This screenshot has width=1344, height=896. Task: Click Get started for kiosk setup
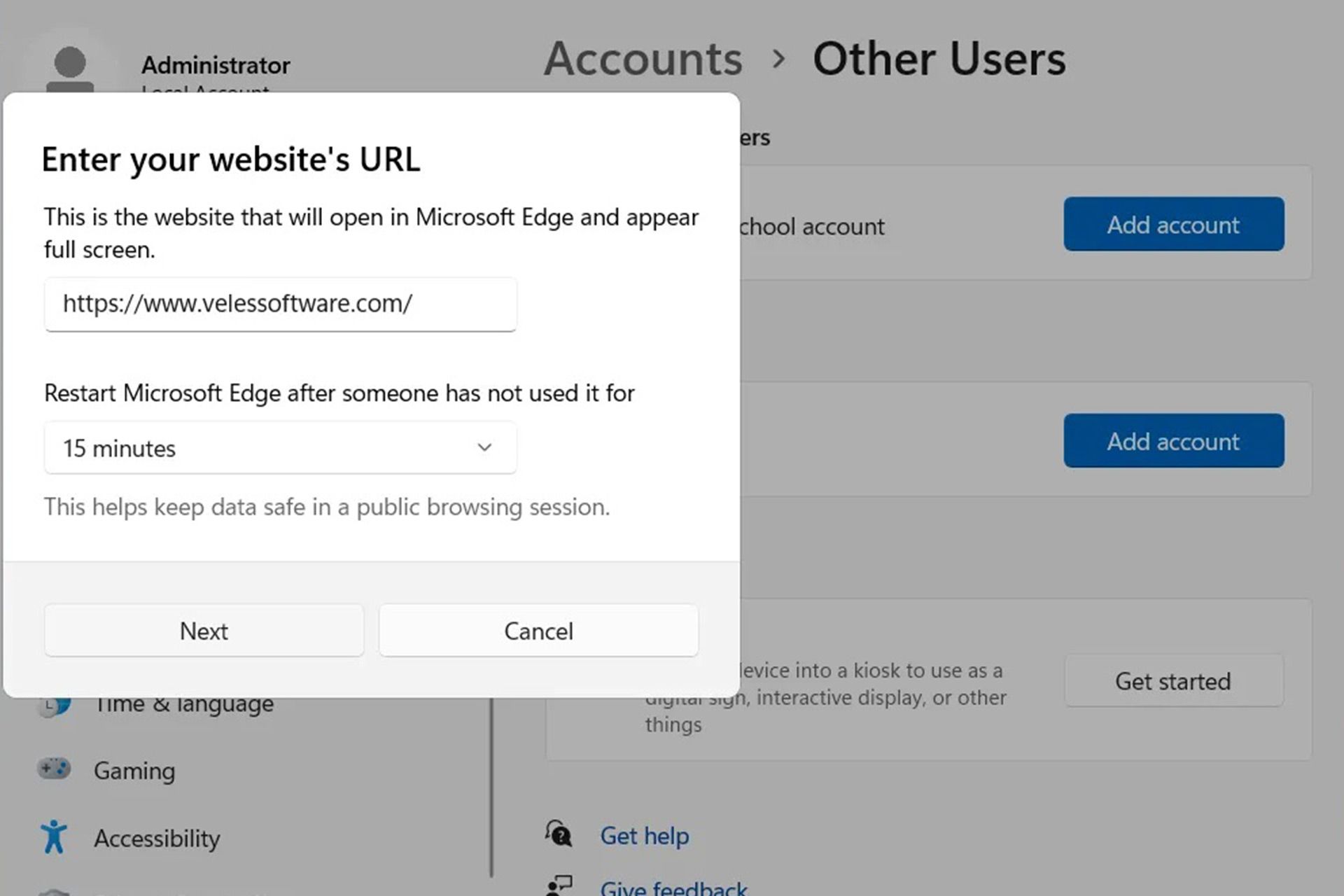tap(1174, 680)
